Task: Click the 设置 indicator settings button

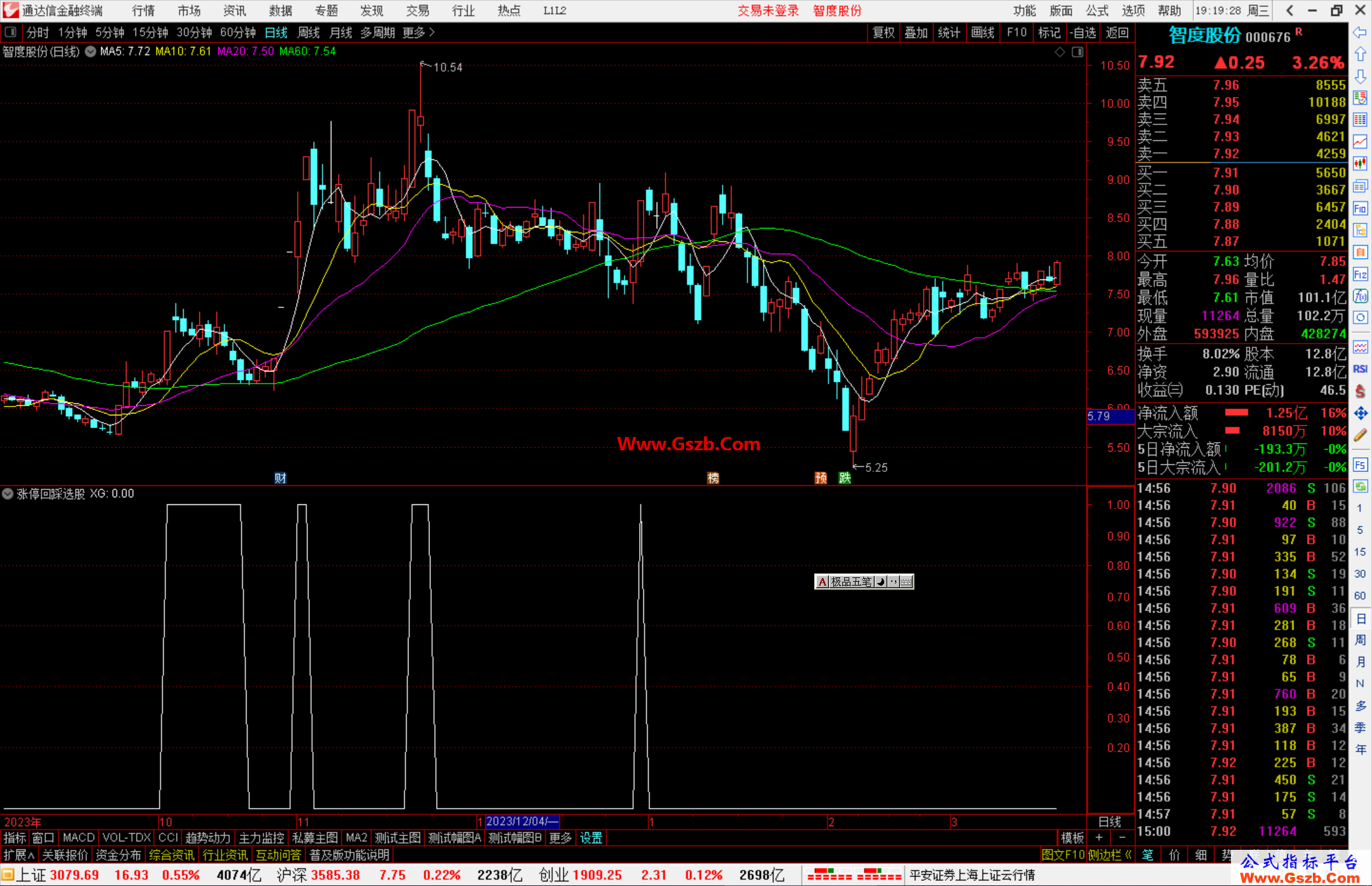Action: (591, 838)
